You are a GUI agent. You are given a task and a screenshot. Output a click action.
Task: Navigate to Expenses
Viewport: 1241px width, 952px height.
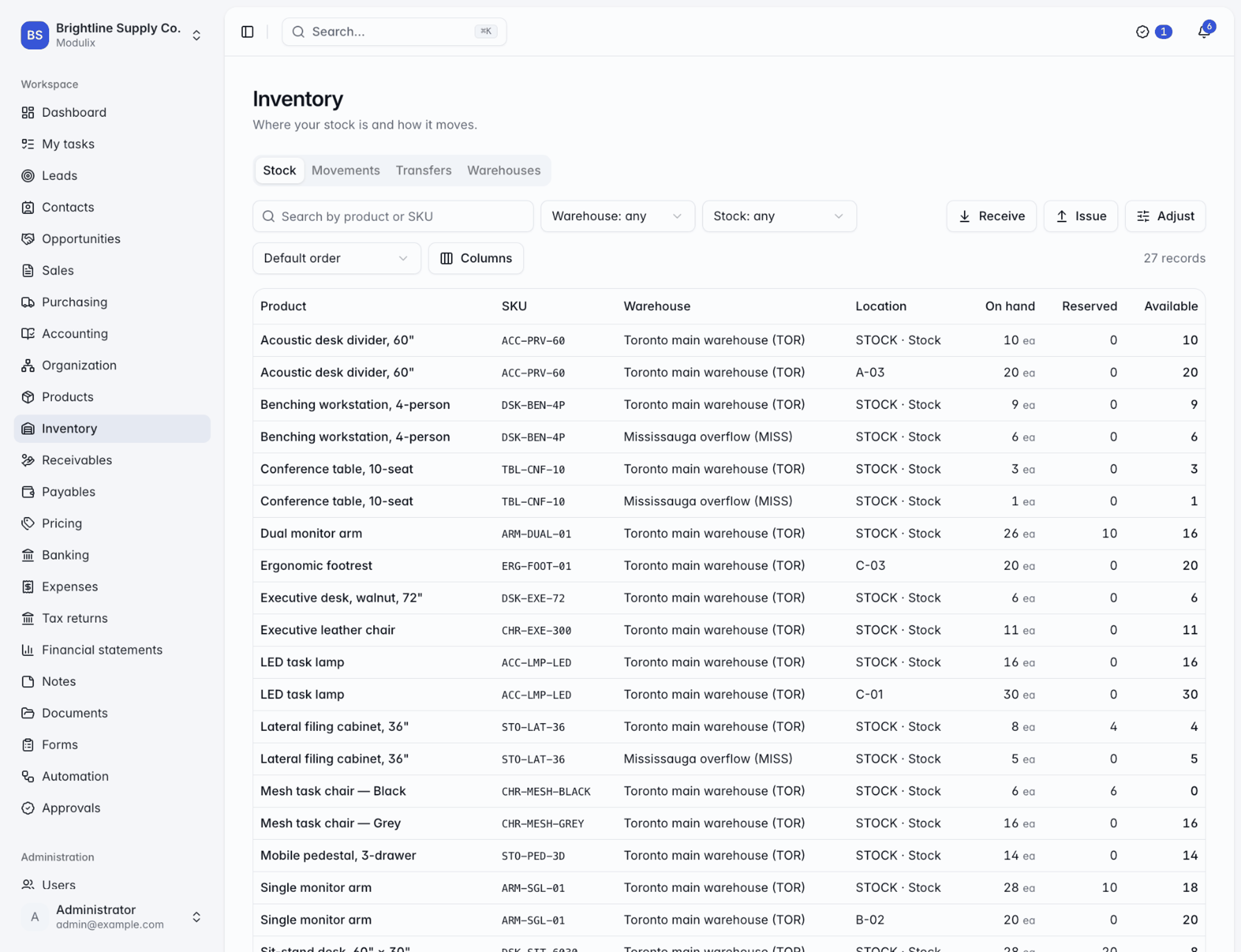coord(112,587)
